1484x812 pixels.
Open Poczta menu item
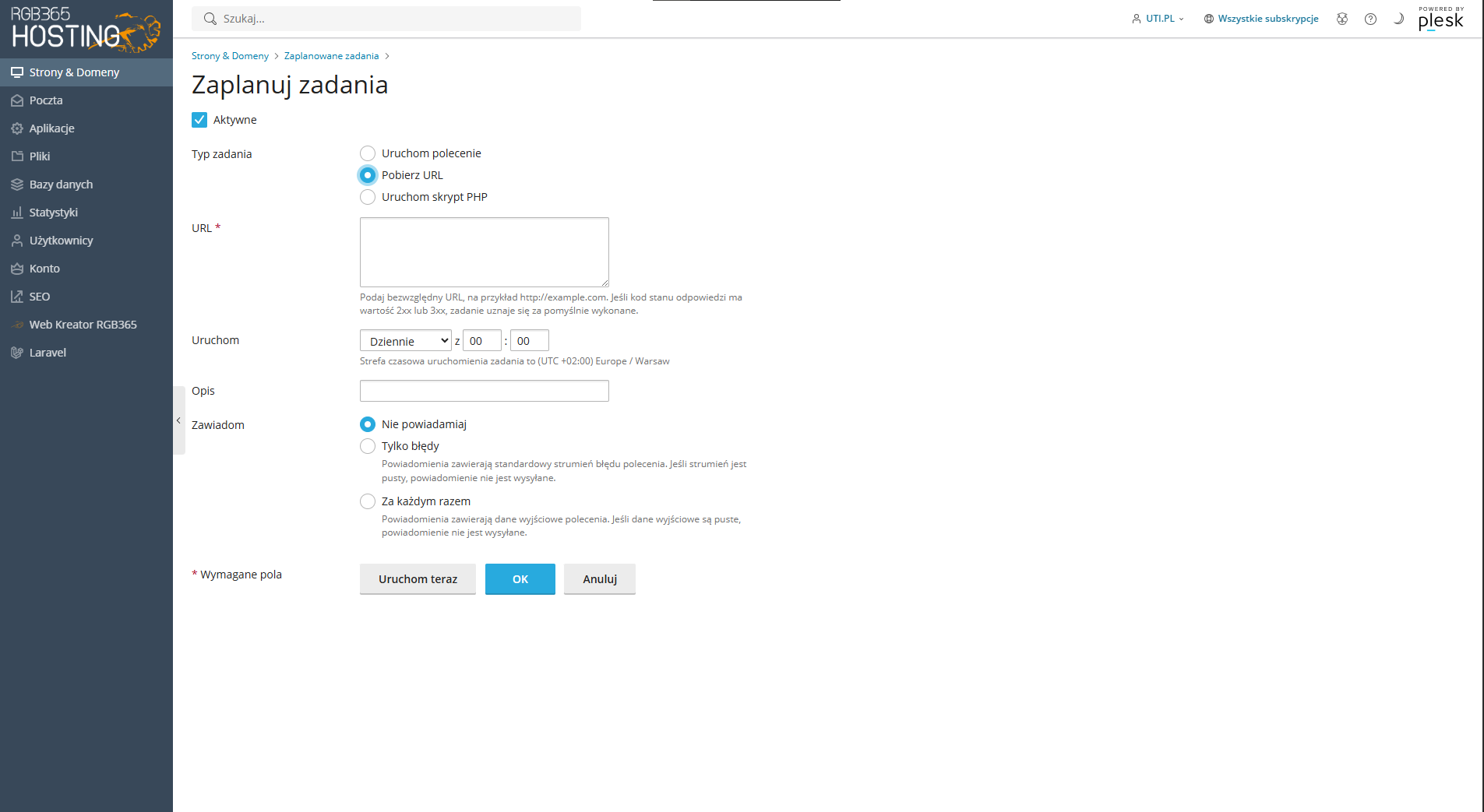(86, 100)
